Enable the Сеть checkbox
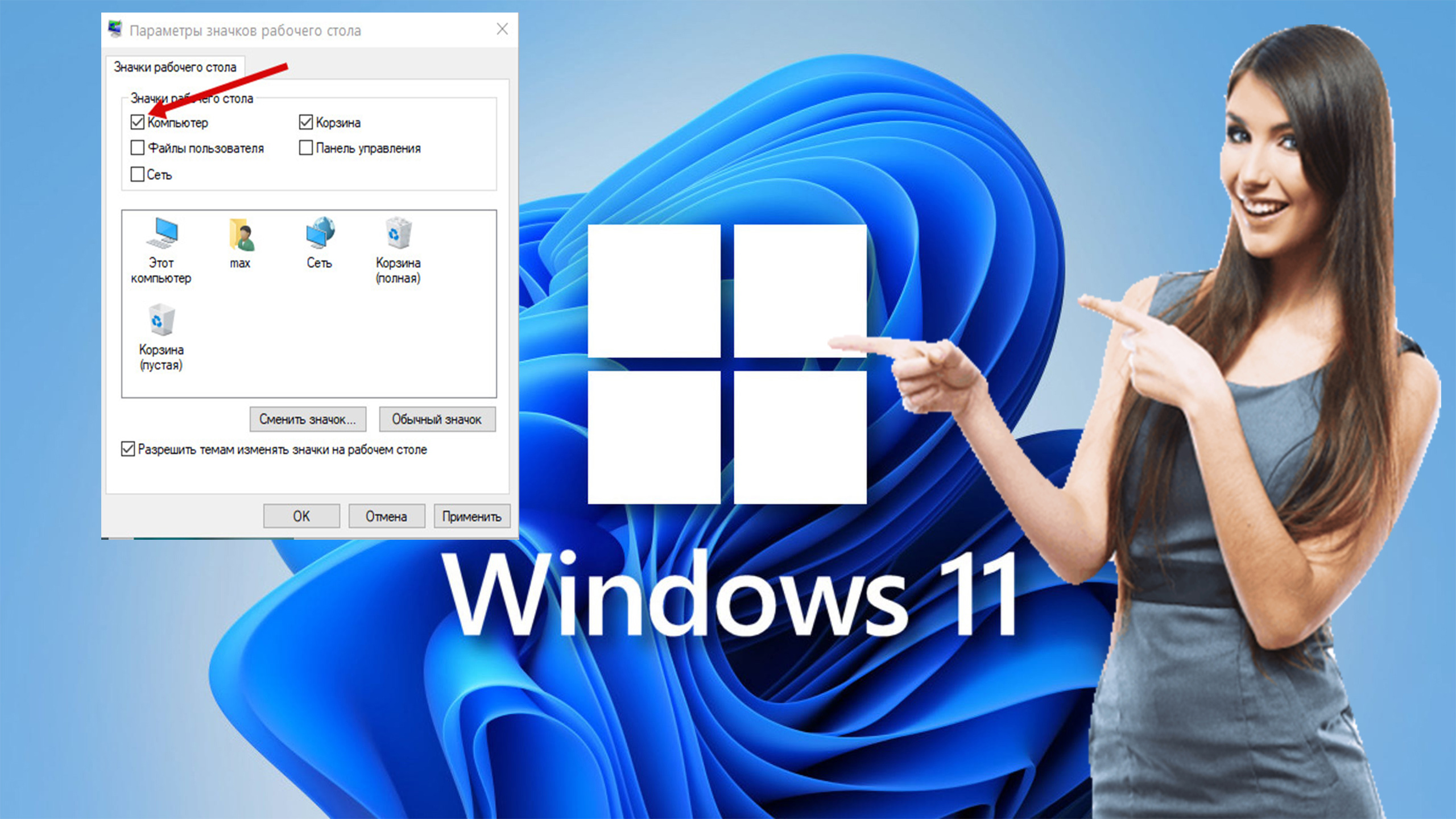The height and width of the screenshot is (819, 1456). click(x=137, y=174)
